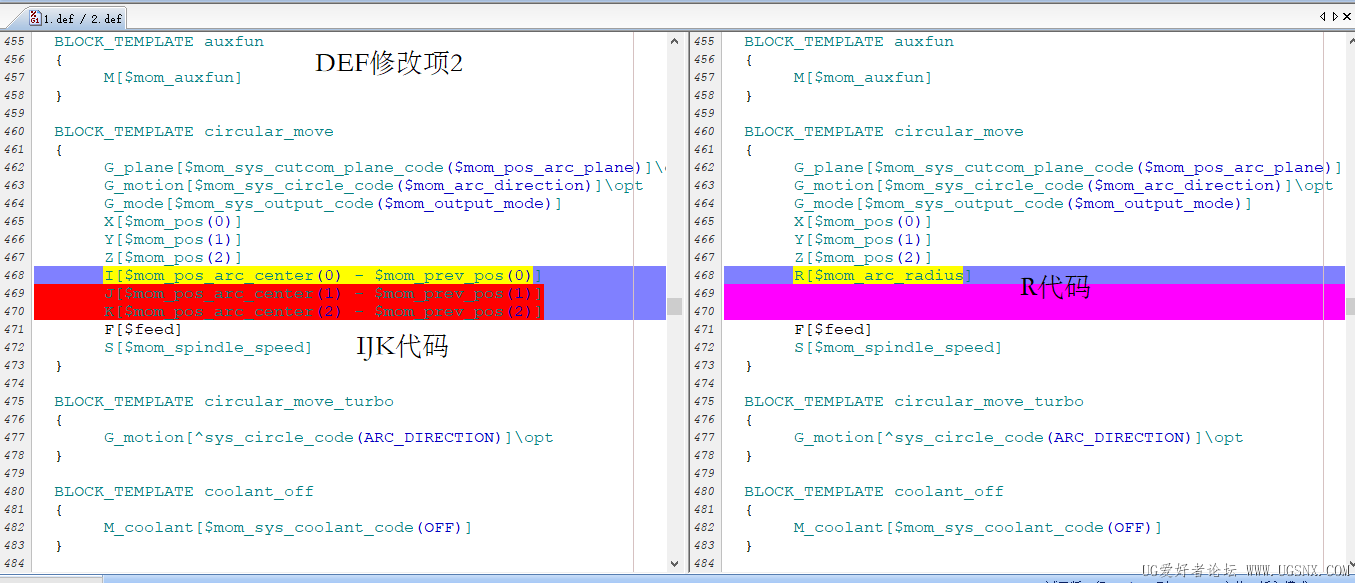Click BLOCK_TEMPLATE auxfun in the left pane
The height and width of the screenshot is (583, 1355).
point(159,41)
